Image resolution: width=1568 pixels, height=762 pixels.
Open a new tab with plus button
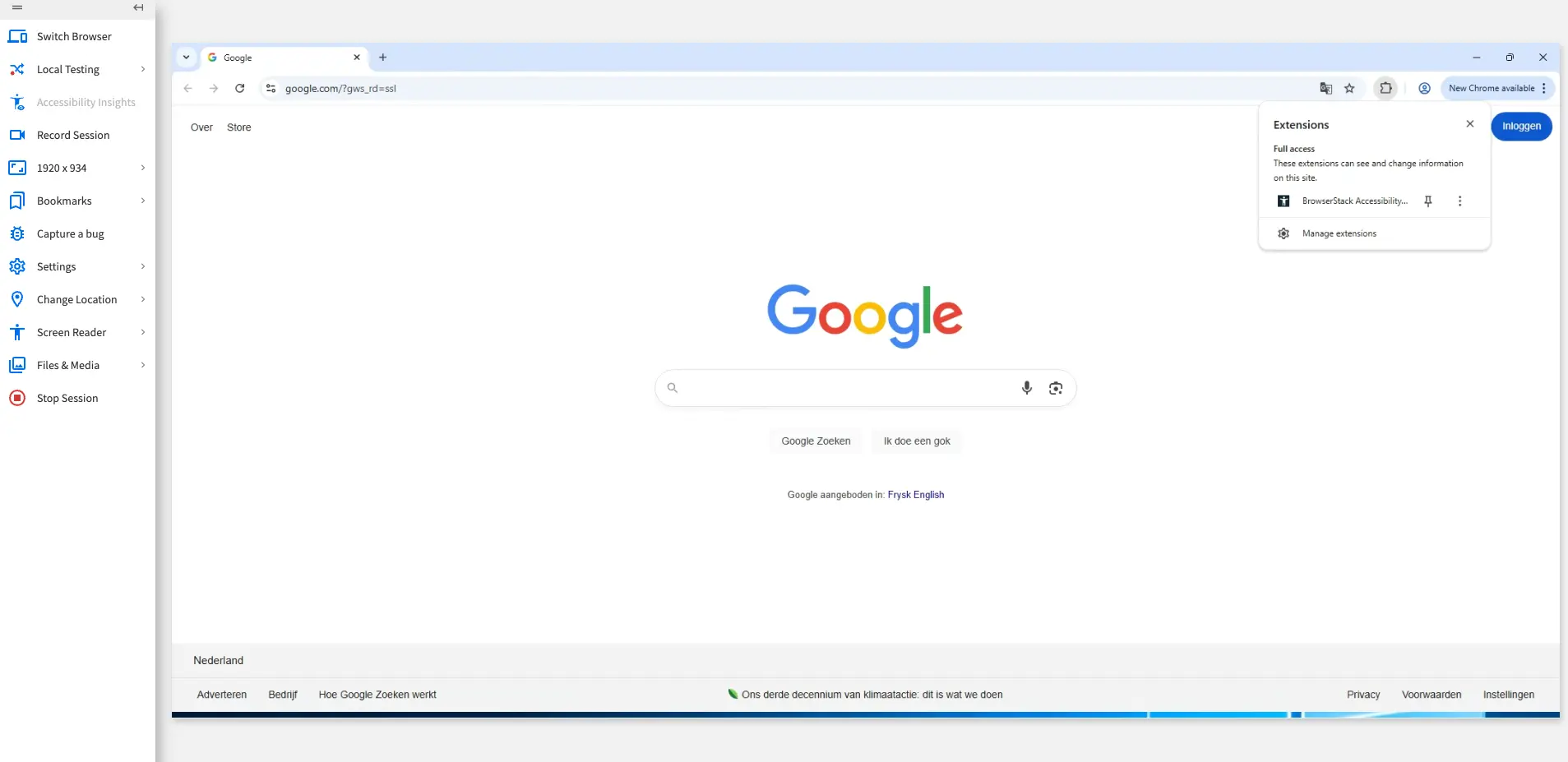point(382,58)
